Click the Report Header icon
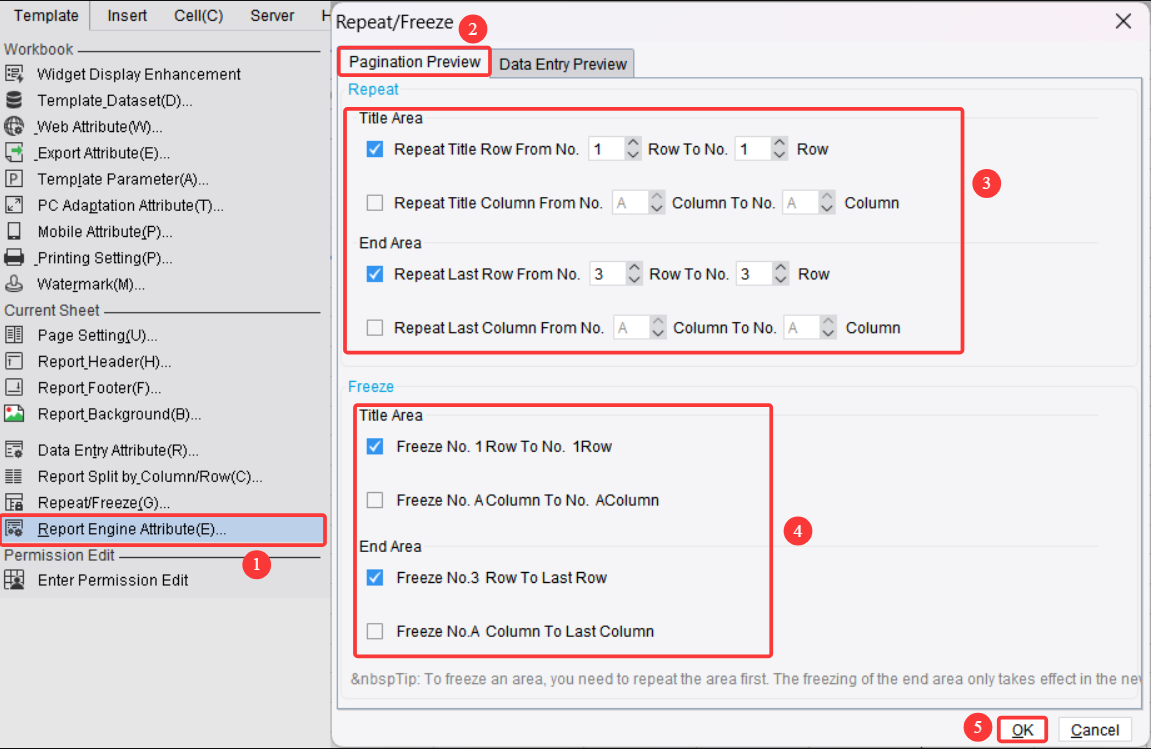Screen dimensions: 1151x749 tap(14, 361)
